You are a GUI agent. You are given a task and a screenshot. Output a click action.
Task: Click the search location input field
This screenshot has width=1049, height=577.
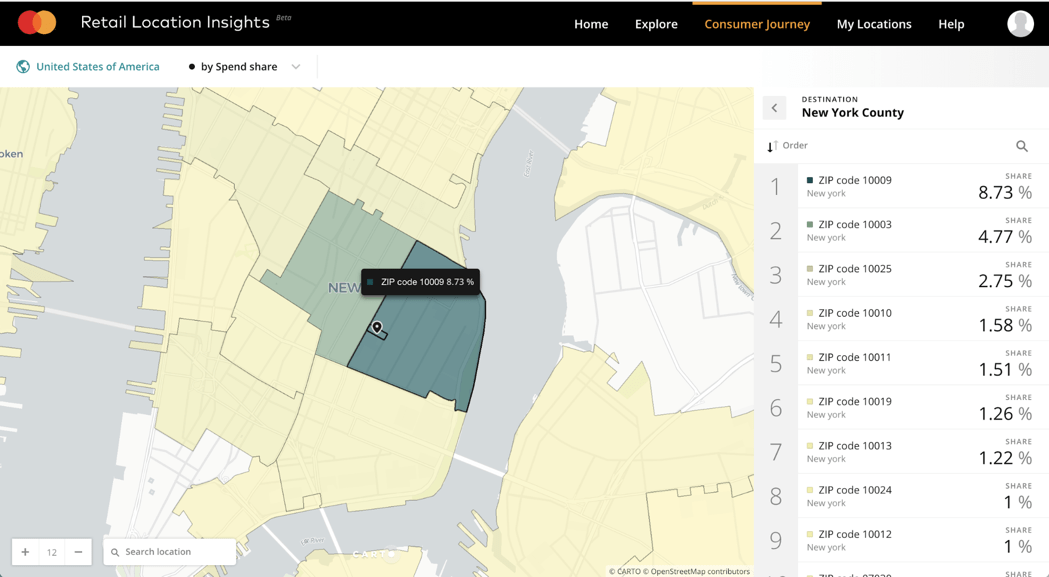pos(169,552)
